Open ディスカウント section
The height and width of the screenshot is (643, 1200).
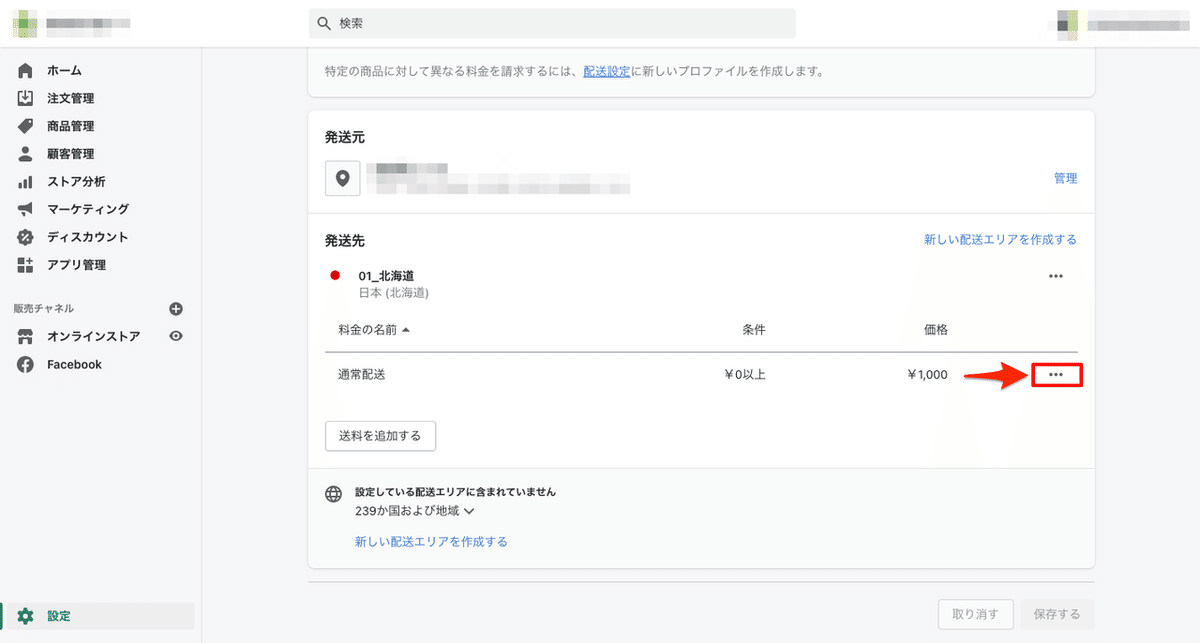point(88,237)
